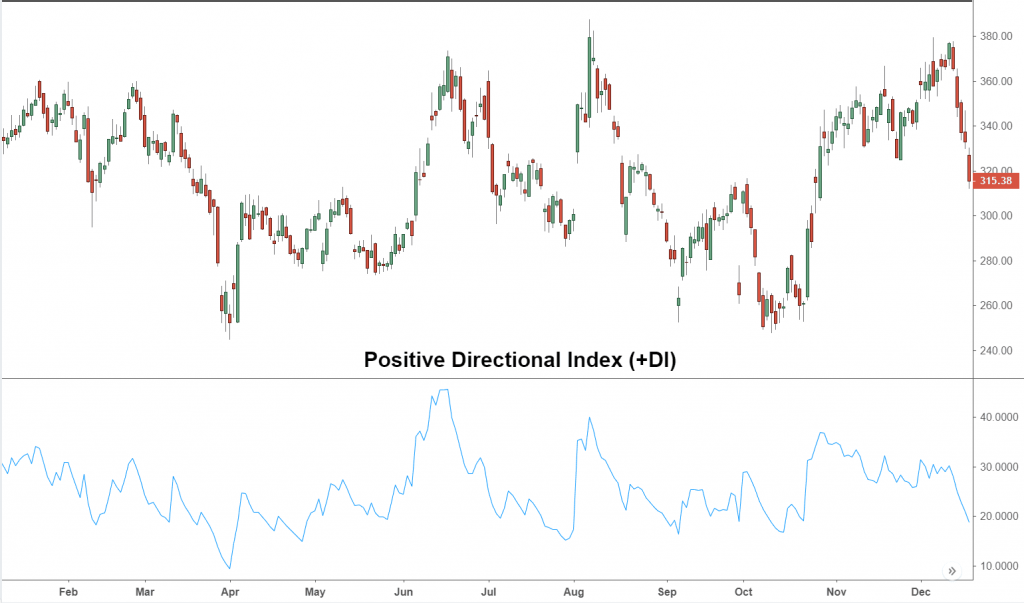Click the Sep label on time axis
This screenshot has width=1024, height=603.
(667, 592)
